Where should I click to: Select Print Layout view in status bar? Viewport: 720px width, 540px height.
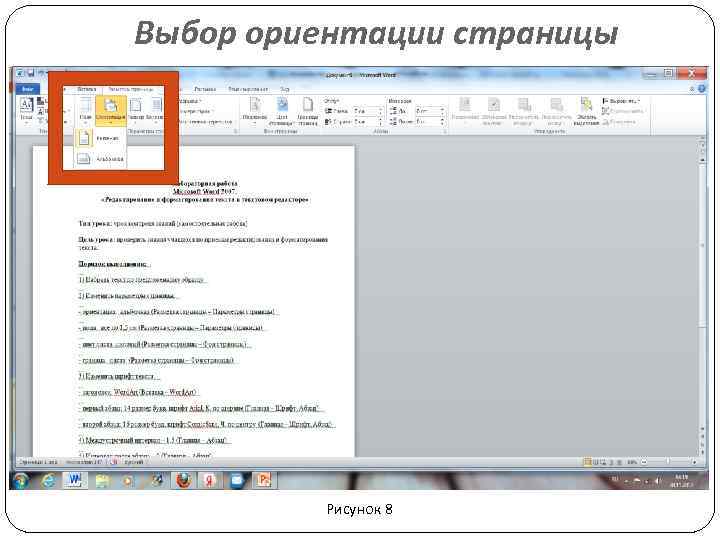pos(587,462)
